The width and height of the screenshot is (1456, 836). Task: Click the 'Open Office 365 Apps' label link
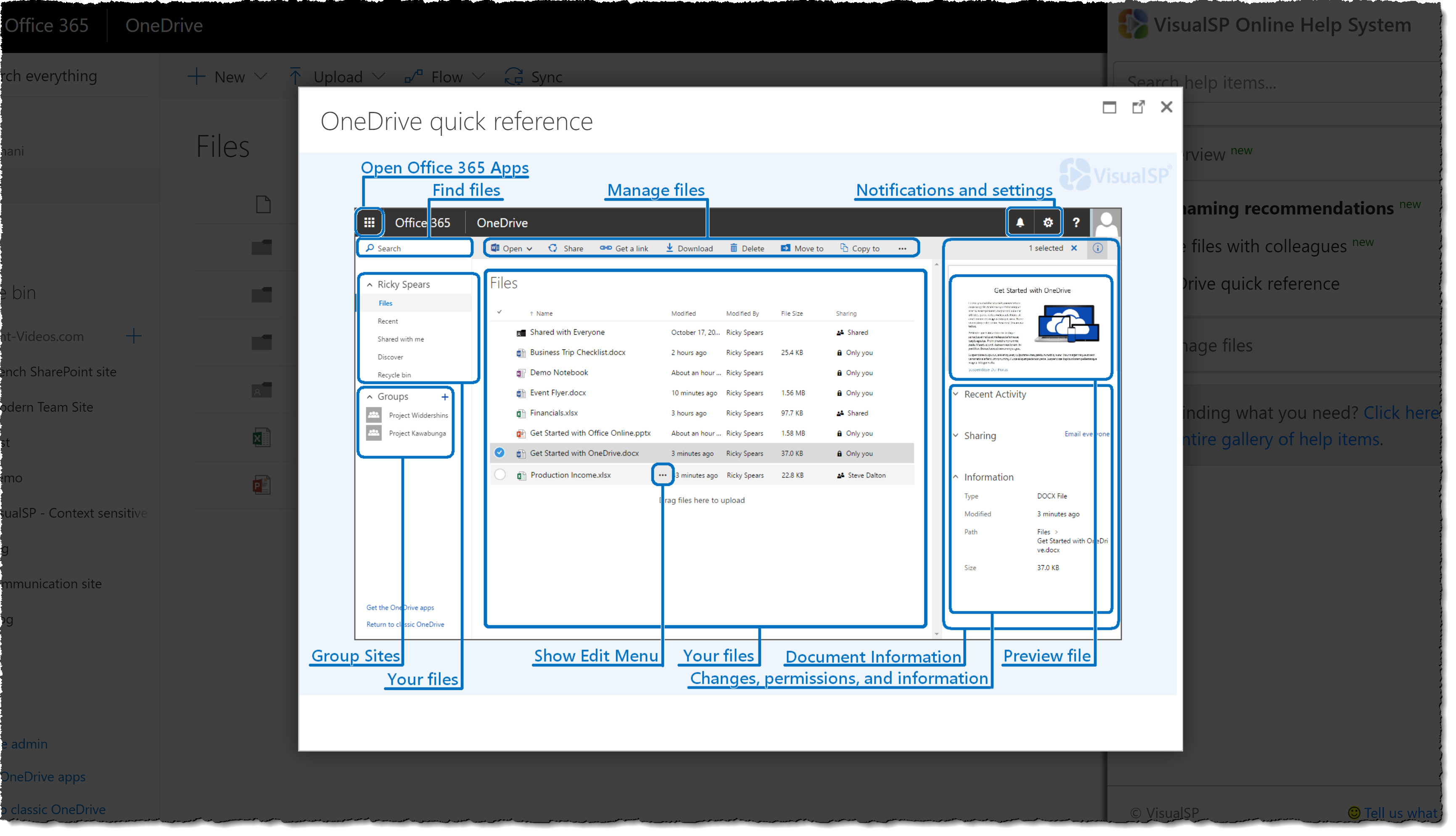(445, 168)
